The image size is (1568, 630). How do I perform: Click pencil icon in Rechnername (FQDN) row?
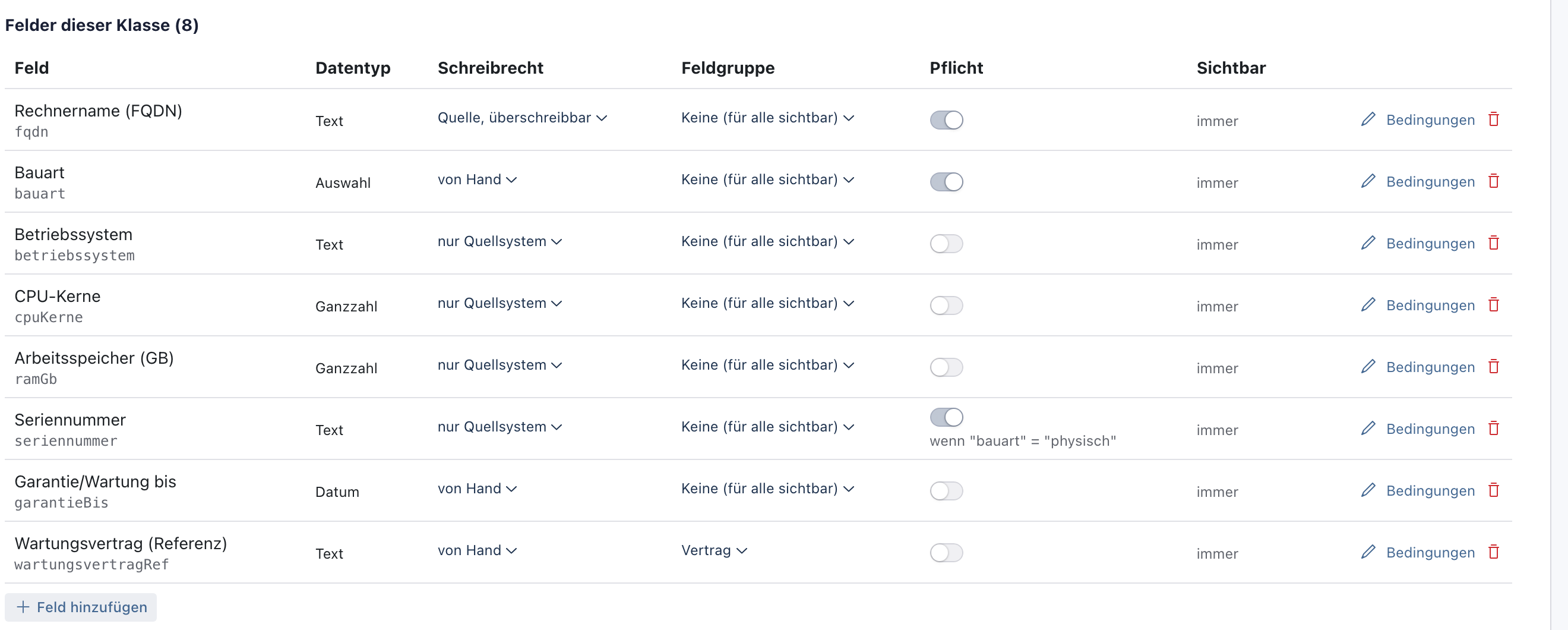point(1368,119)
